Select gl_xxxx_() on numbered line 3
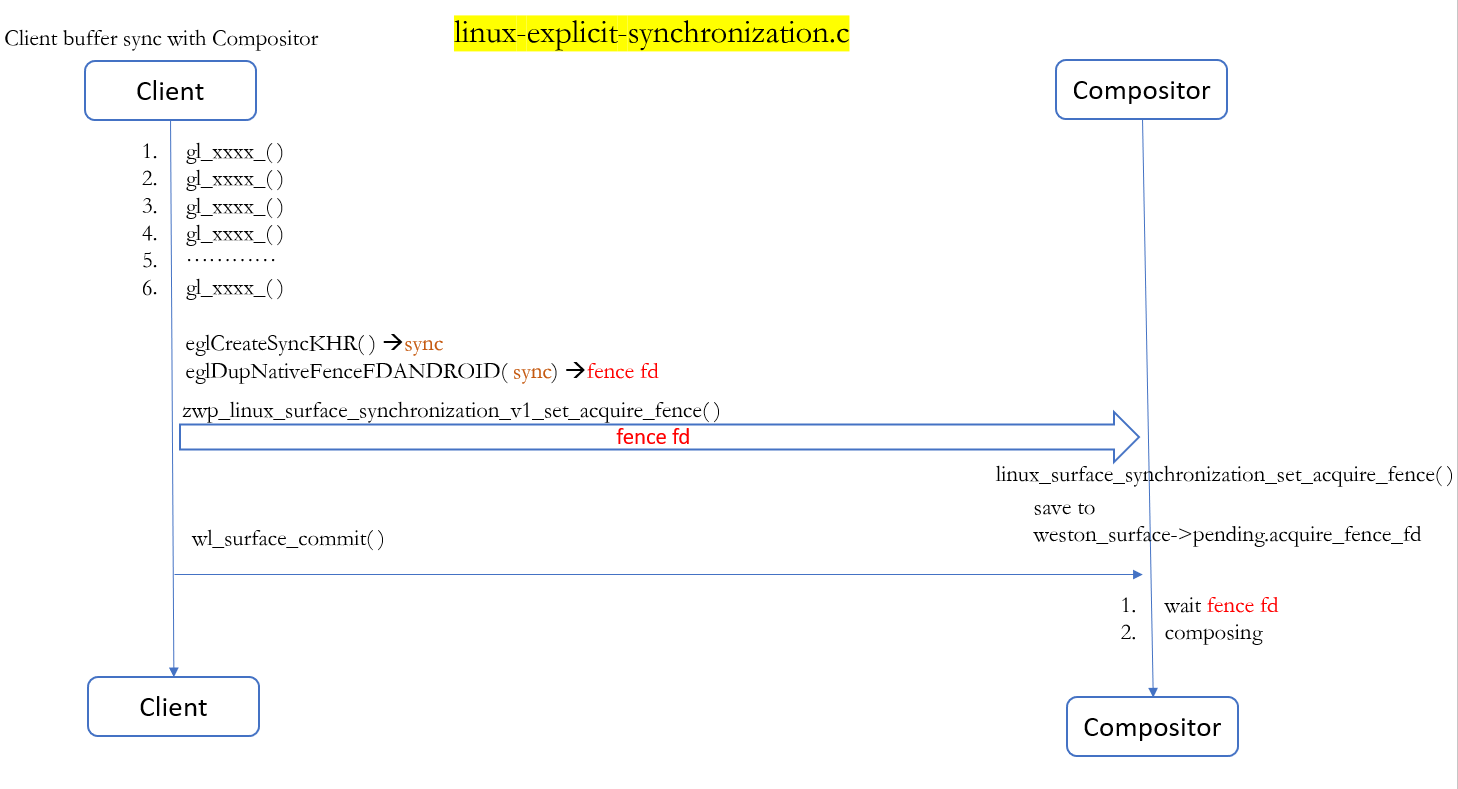The height and width of the screenshot is (789, 1458). click(x=235, y=207)
